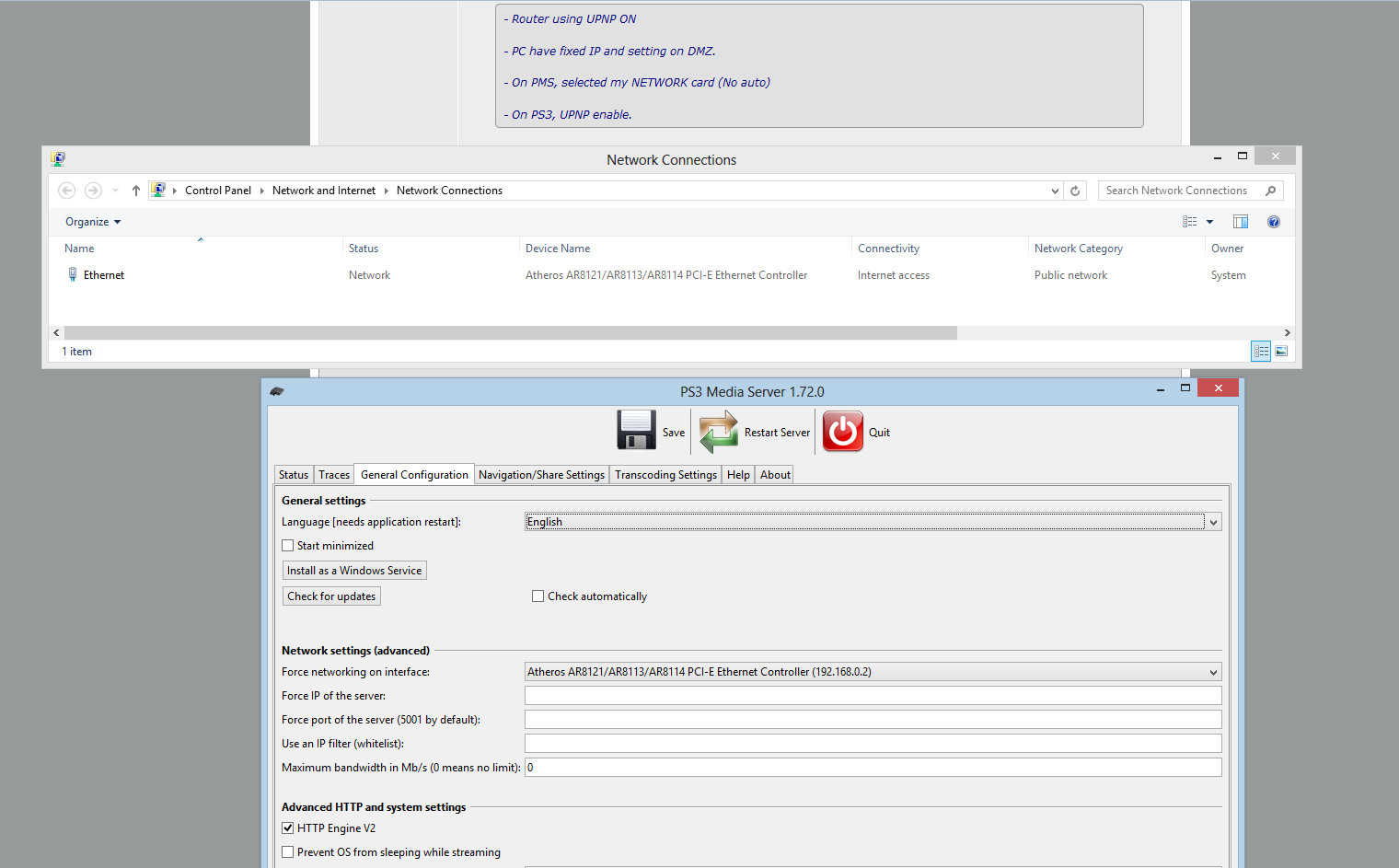Click Network and Internet in the breadcrumb
Viewport: 1399px width, 868px height.
(x=324, y=191)
